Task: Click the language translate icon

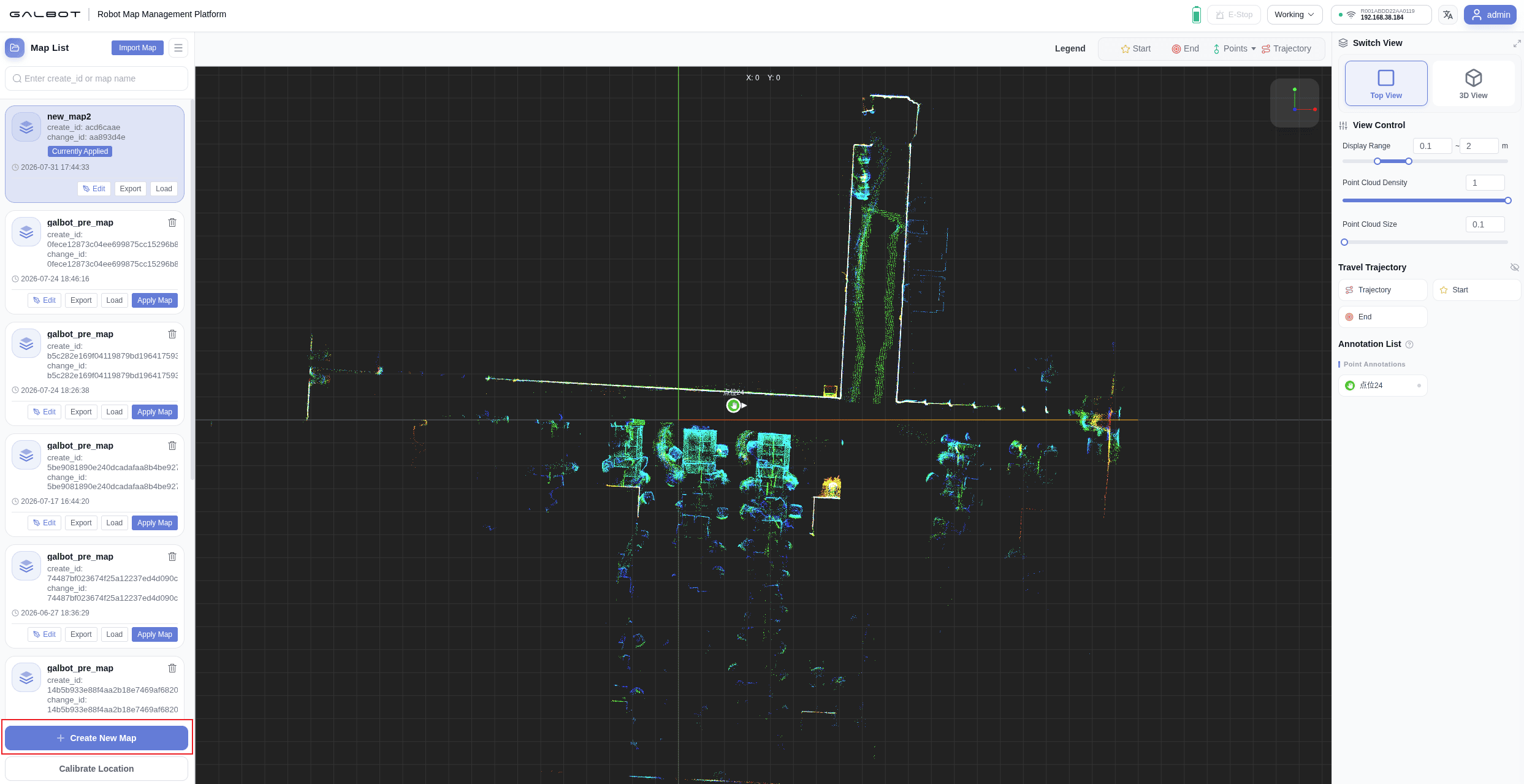Action: tap(1448, 15)
